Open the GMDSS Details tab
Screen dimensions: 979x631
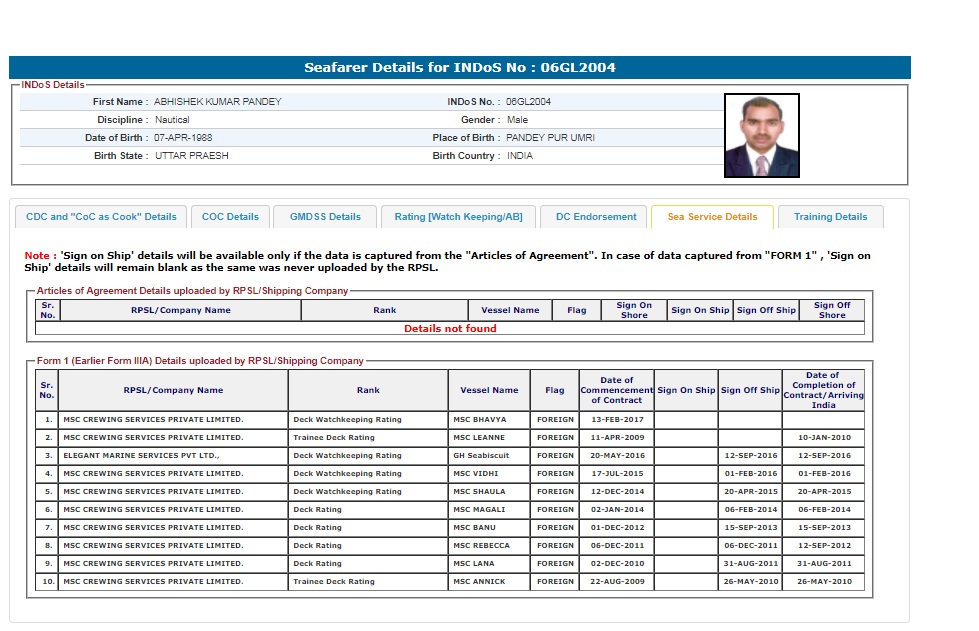(x=325, y=217)
